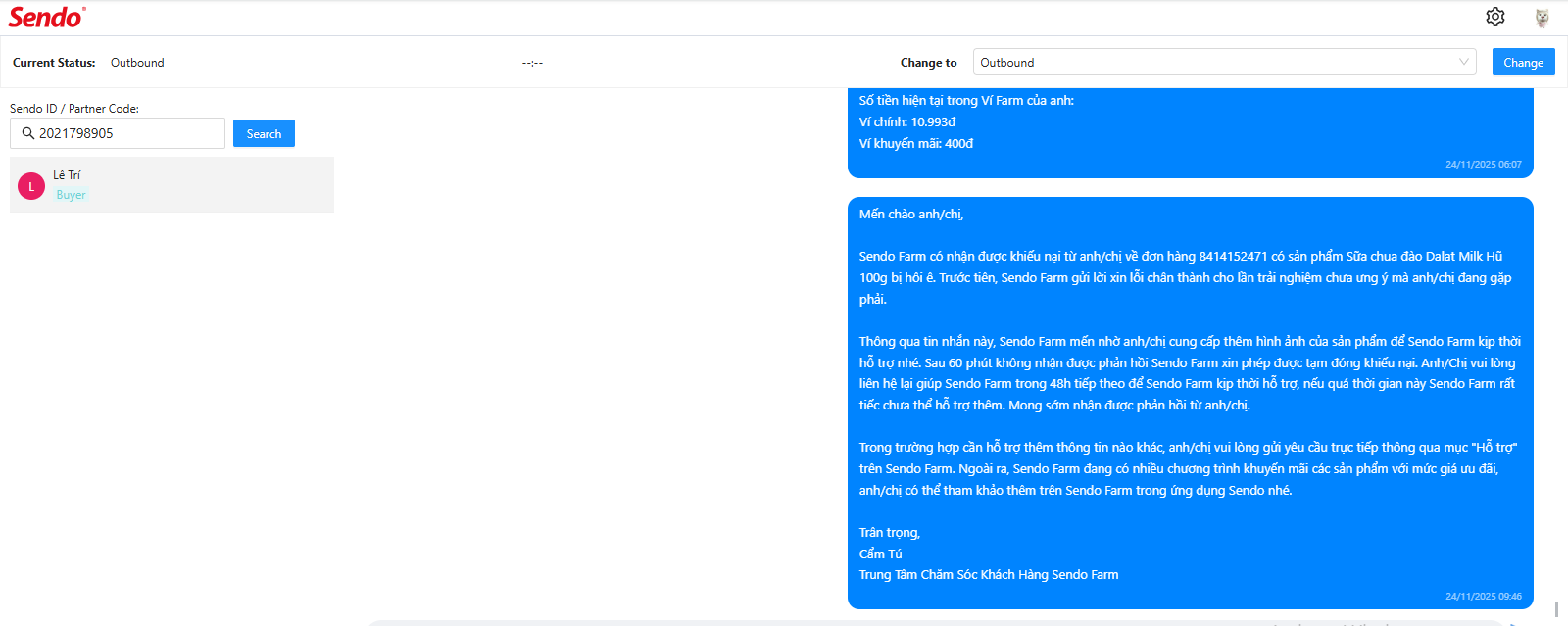This screenshot has height=626, width=1568.
Task: Click the text 'Ví khuyến mãi: 400đ'
Action: click(916, 143)
